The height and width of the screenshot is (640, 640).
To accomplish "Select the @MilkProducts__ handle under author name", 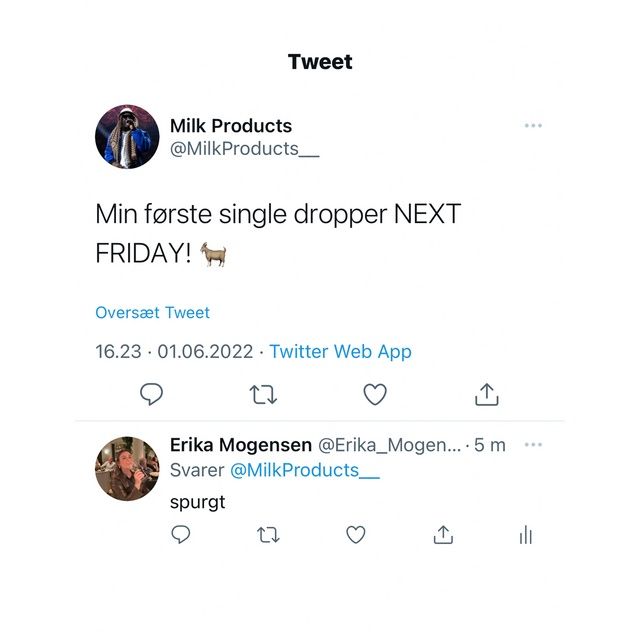I will (234, 149).
